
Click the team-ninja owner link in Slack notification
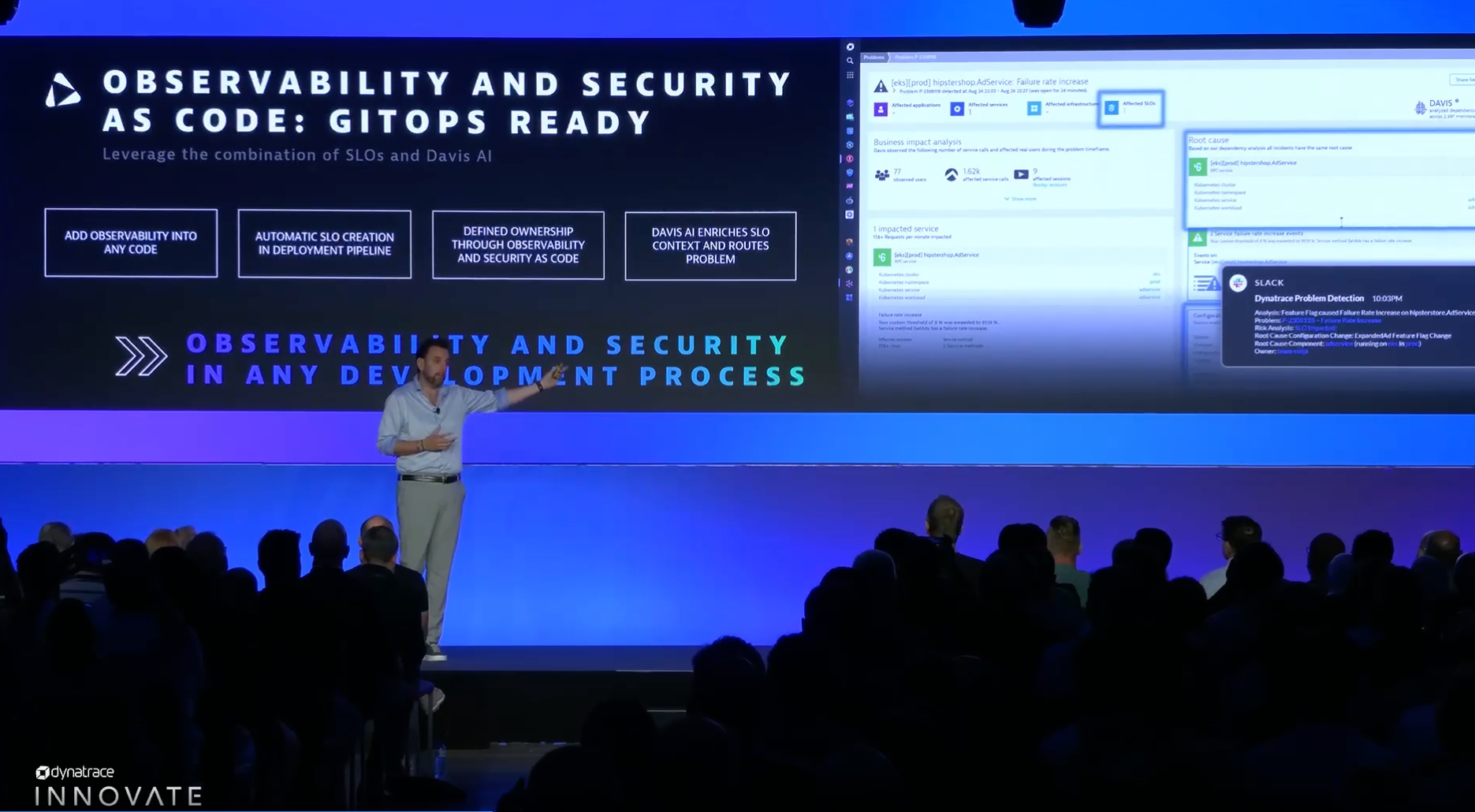(1293, 352)
